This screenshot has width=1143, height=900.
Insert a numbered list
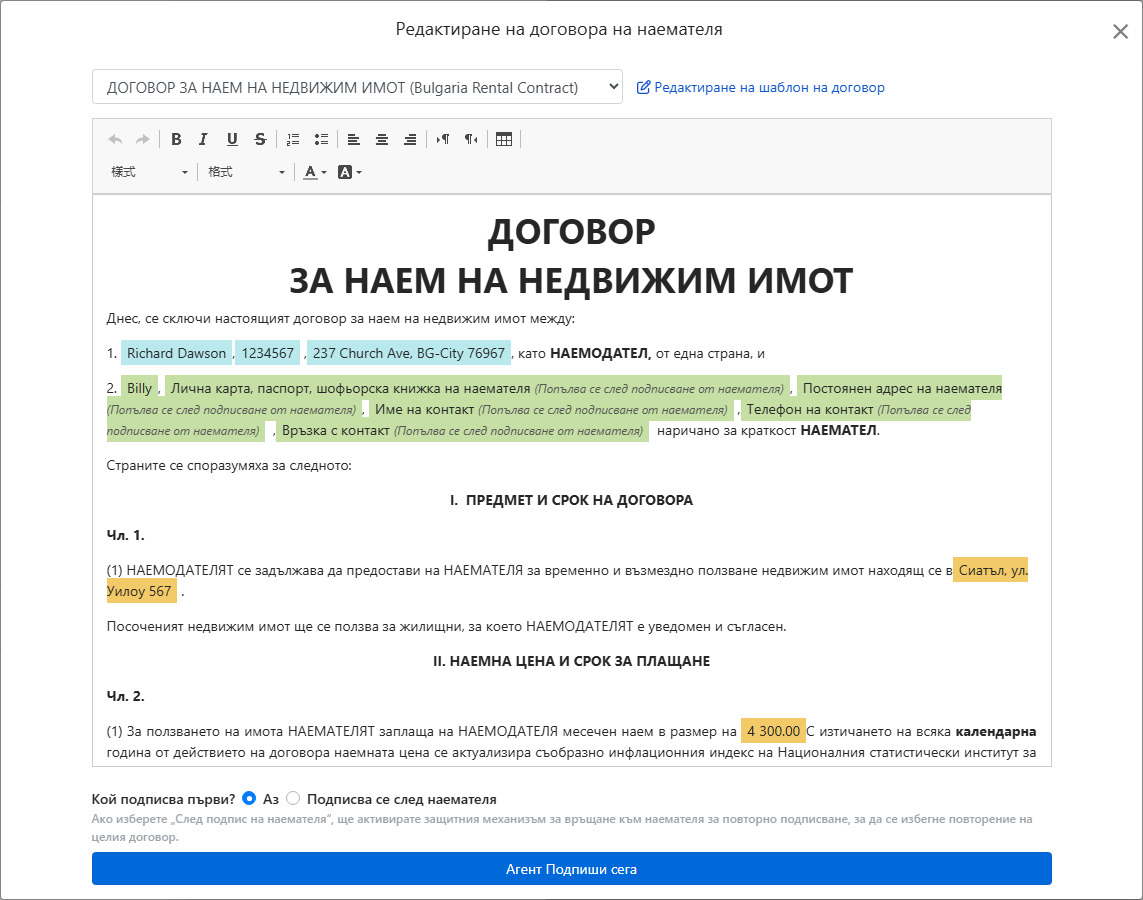[293, 139]
